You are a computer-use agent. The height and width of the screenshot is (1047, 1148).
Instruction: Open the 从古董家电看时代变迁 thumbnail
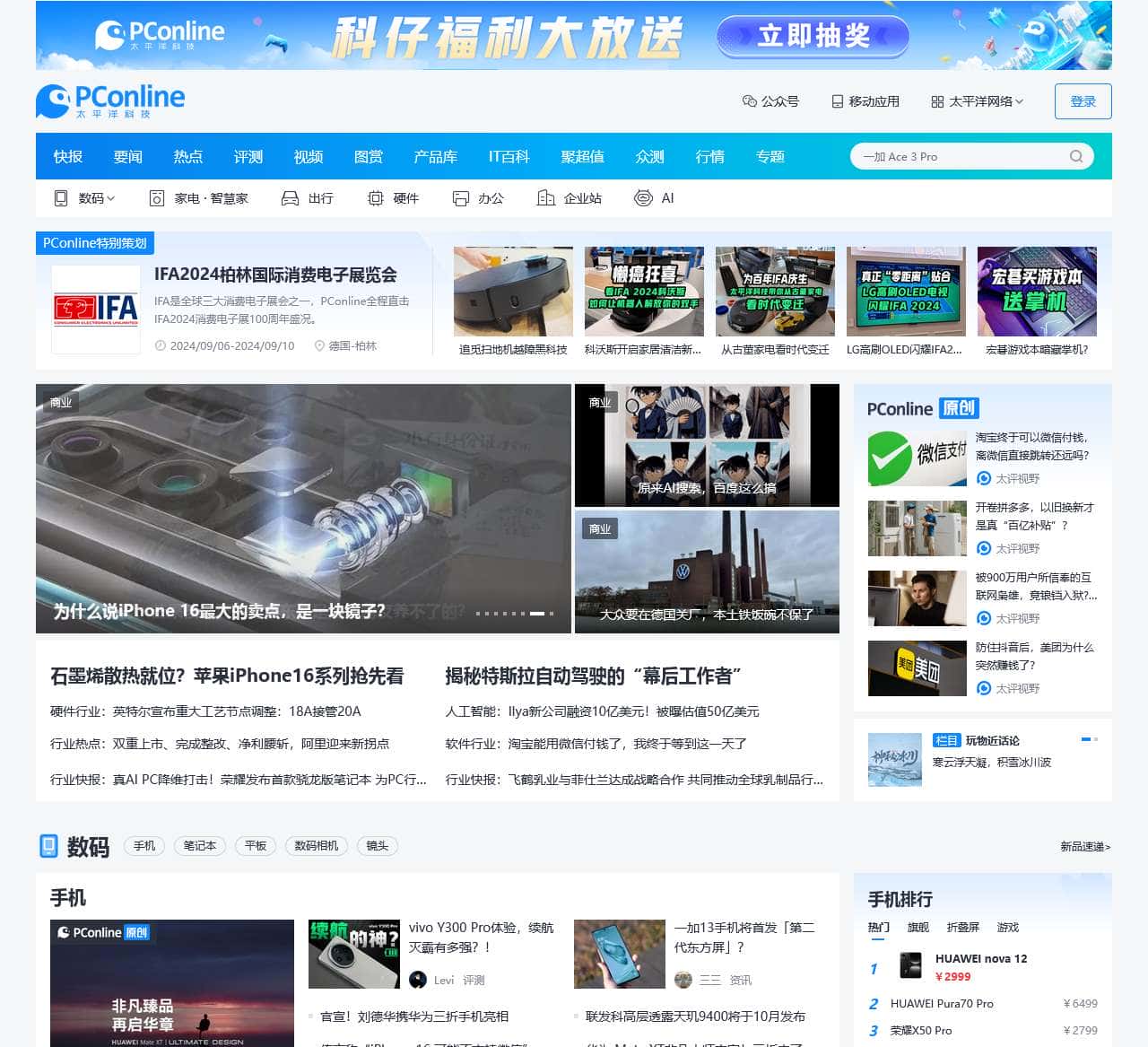coord(775,292)
